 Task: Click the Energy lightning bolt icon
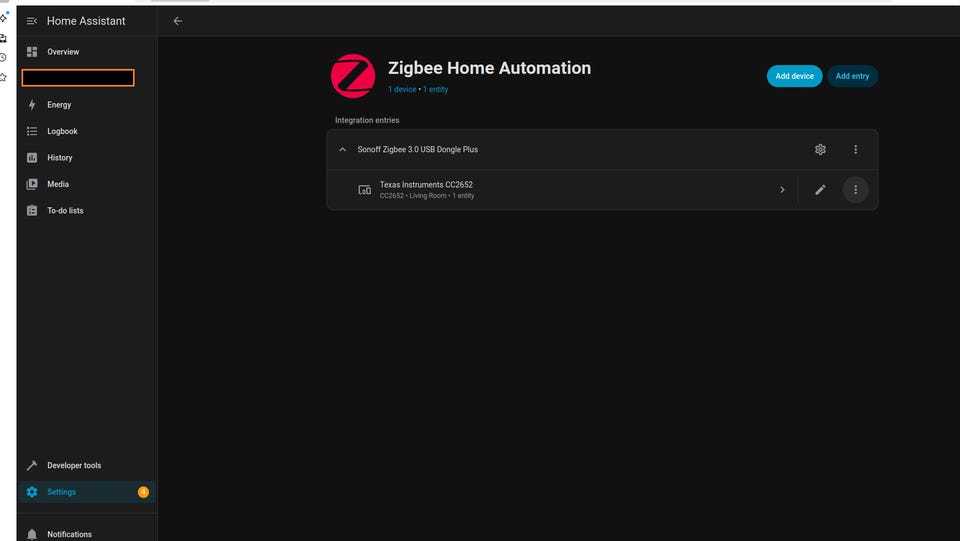[32, 105]
